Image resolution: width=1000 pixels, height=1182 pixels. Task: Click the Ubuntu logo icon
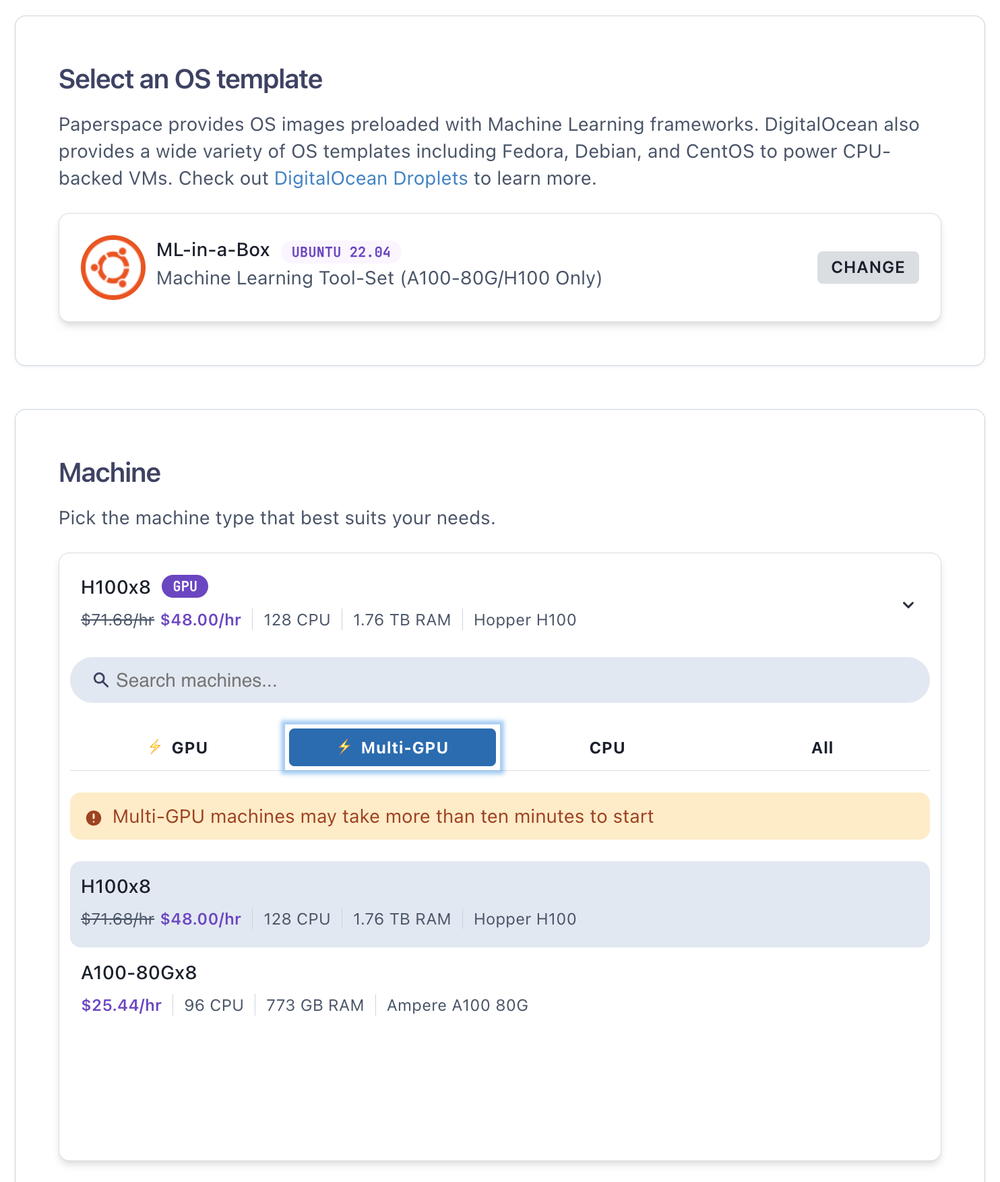point(113,267)
